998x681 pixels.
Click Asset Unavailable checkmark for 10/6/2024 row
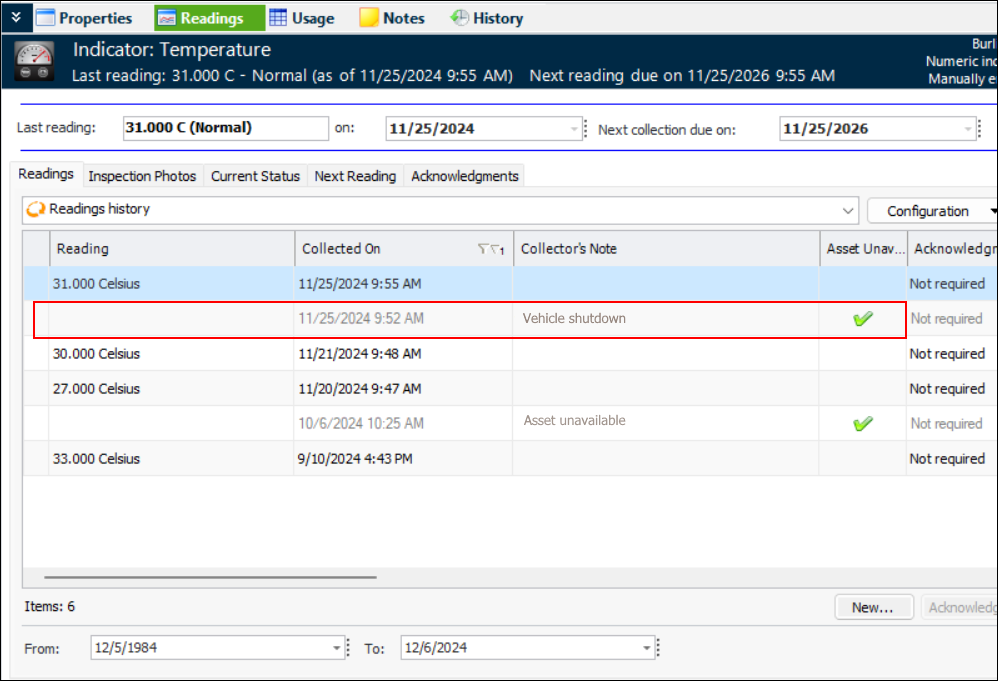862,424
